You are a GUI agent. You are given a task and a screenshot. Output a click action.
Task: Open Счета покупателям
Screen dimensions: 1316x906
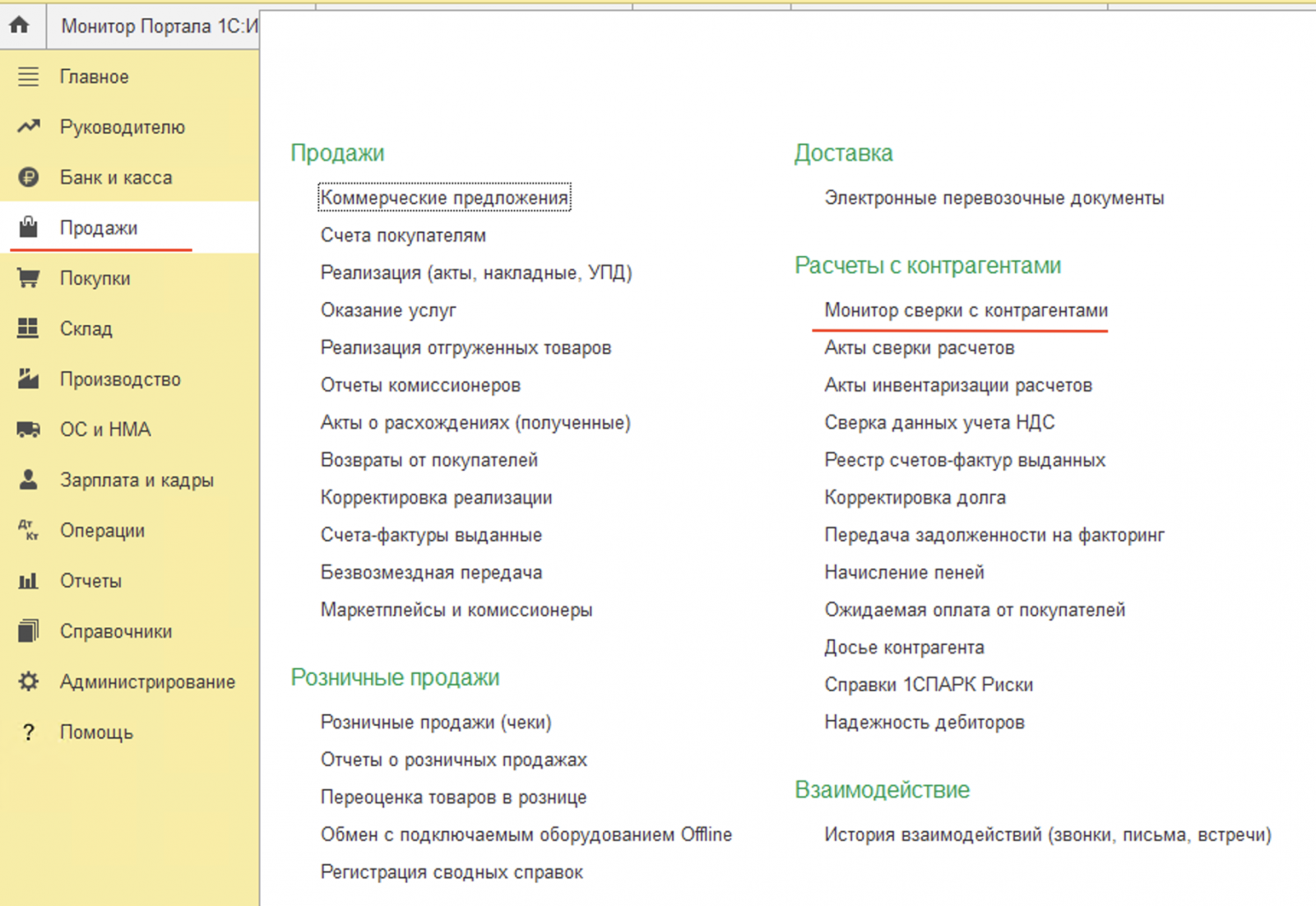point(403,235)
